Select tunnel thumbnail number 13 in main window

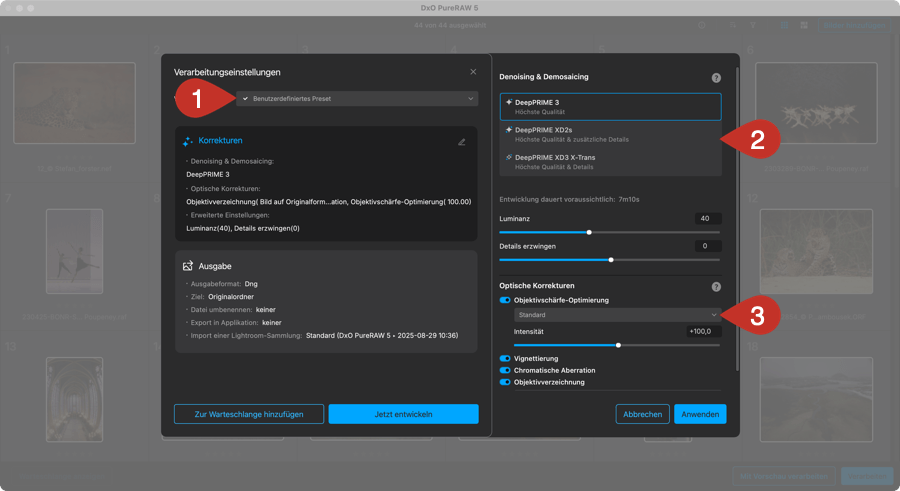pos(75,400)
